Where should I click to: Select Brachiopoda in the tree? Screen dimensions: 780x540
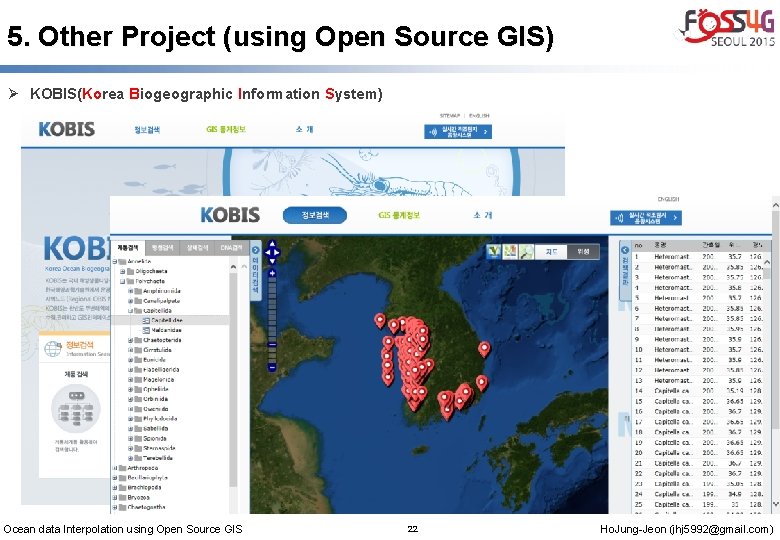click(x=144, y=487)
